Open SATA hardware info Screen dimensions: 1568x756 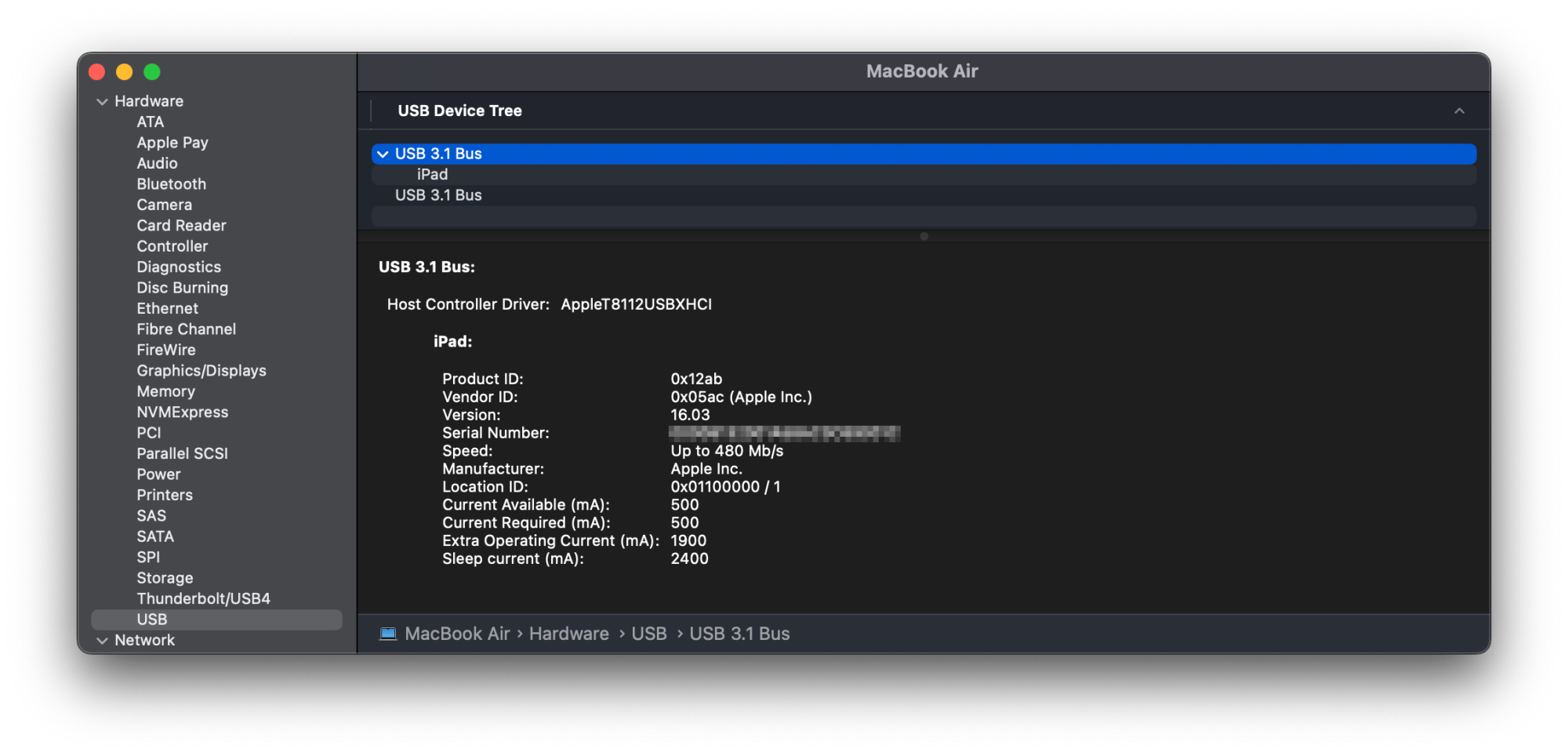point(155,536)
